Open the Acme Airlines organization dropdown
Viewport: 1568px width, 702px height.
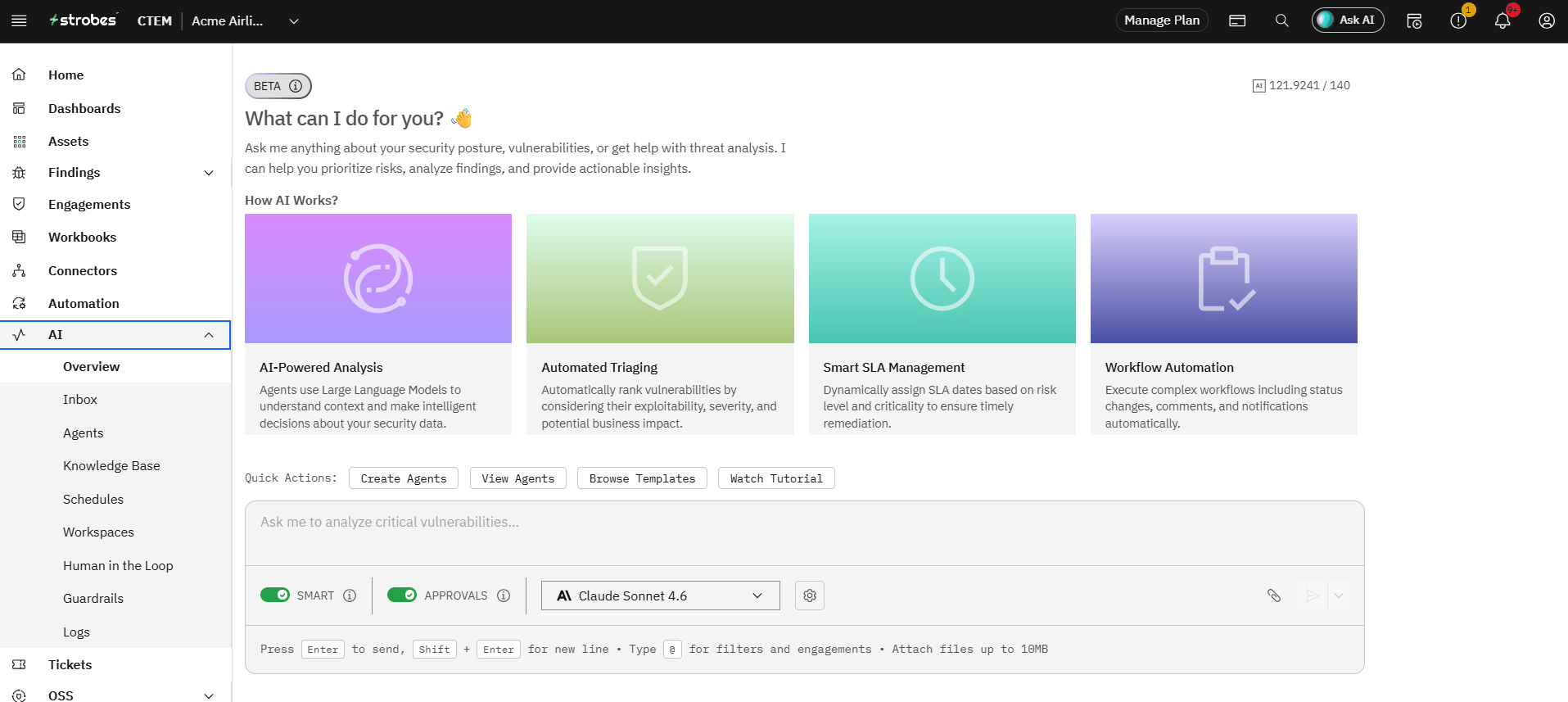(x=245, y=20)
